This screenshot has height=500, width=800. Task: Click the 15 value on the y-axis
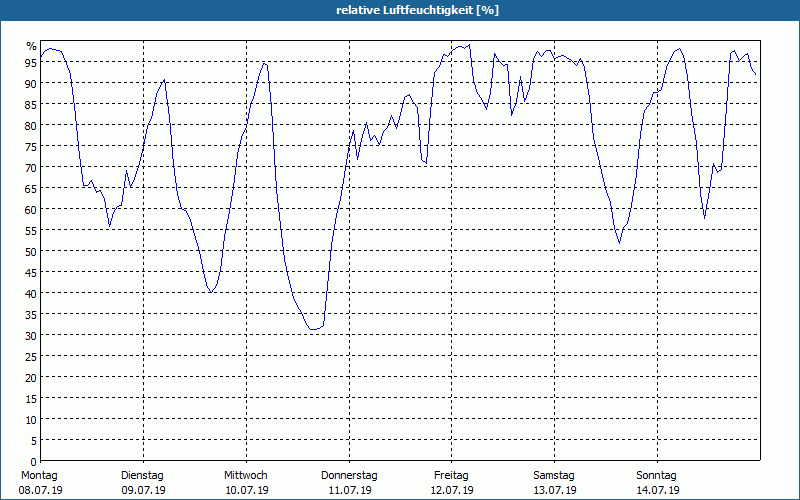31,398
